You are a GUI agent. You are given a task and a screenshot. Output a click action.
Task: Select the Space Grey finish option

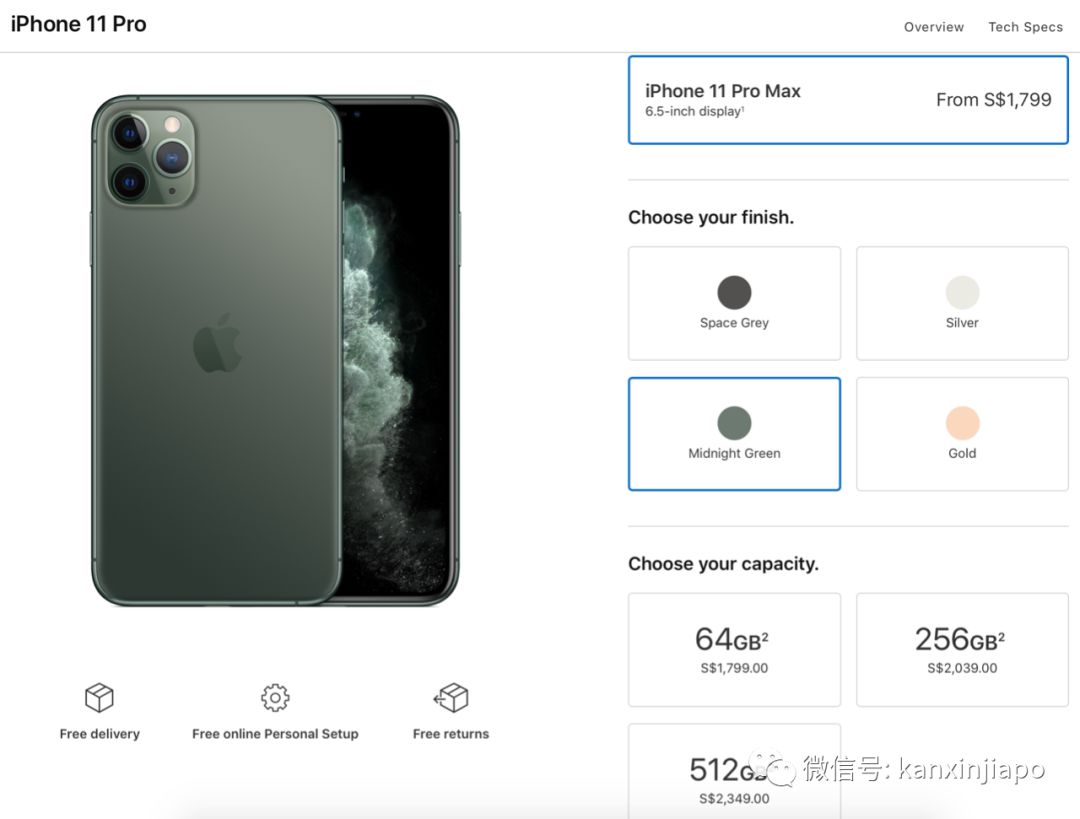pyautogui.click(x=734, y=302)
